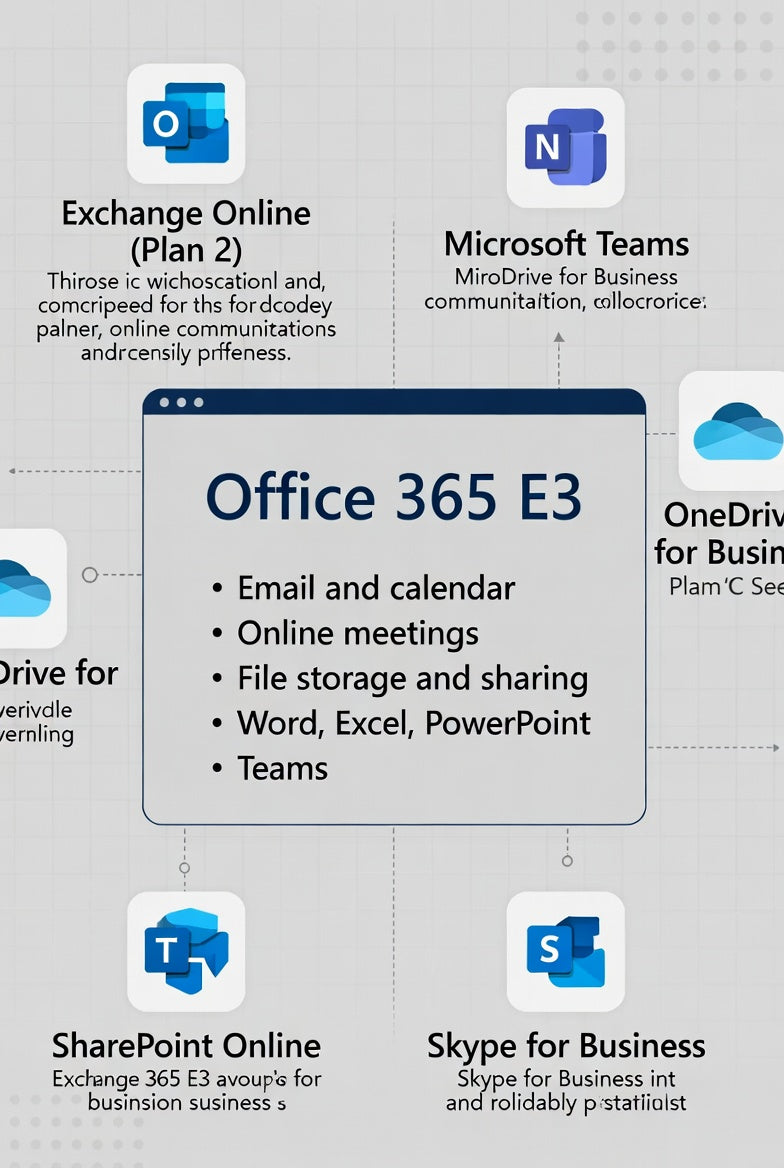The image size is (784, 1168).
Task: Click the purple N icon above Microsoft Teams
Action: point(566,147)
